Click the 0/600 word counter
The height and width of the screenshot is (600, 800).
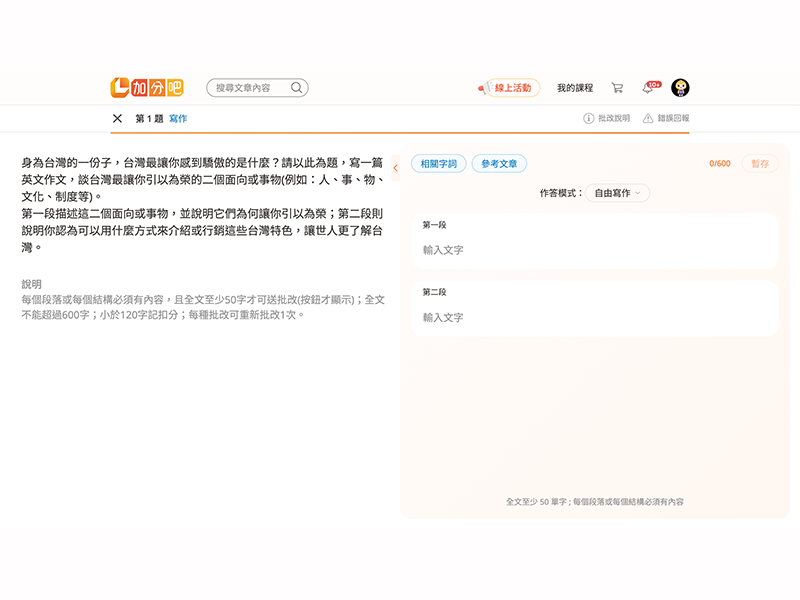[720, 164]
